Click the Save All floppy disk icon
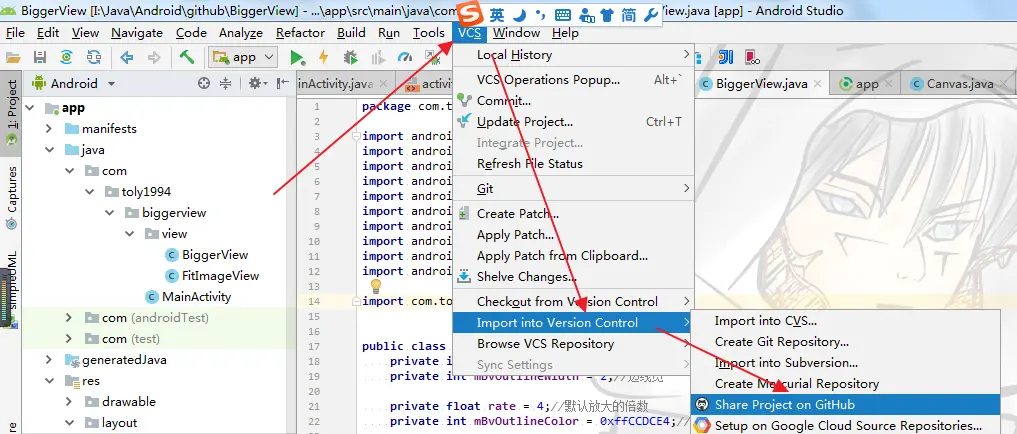The image size is (1017, 434). tap(40, 58)
